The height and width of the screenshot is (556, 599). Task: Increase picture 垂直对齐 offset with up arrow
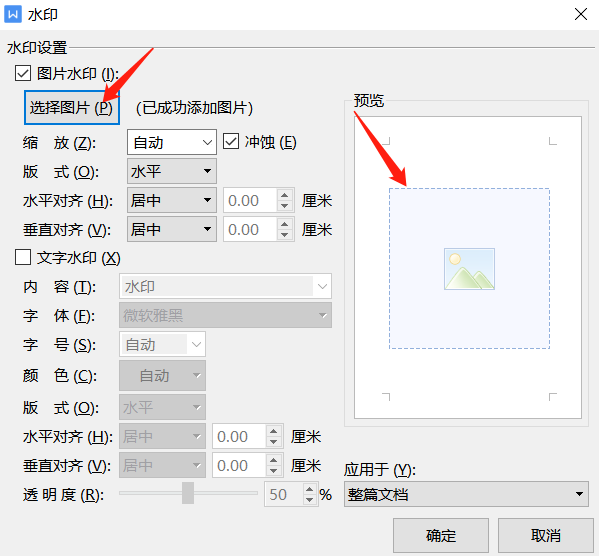point(284,224)
